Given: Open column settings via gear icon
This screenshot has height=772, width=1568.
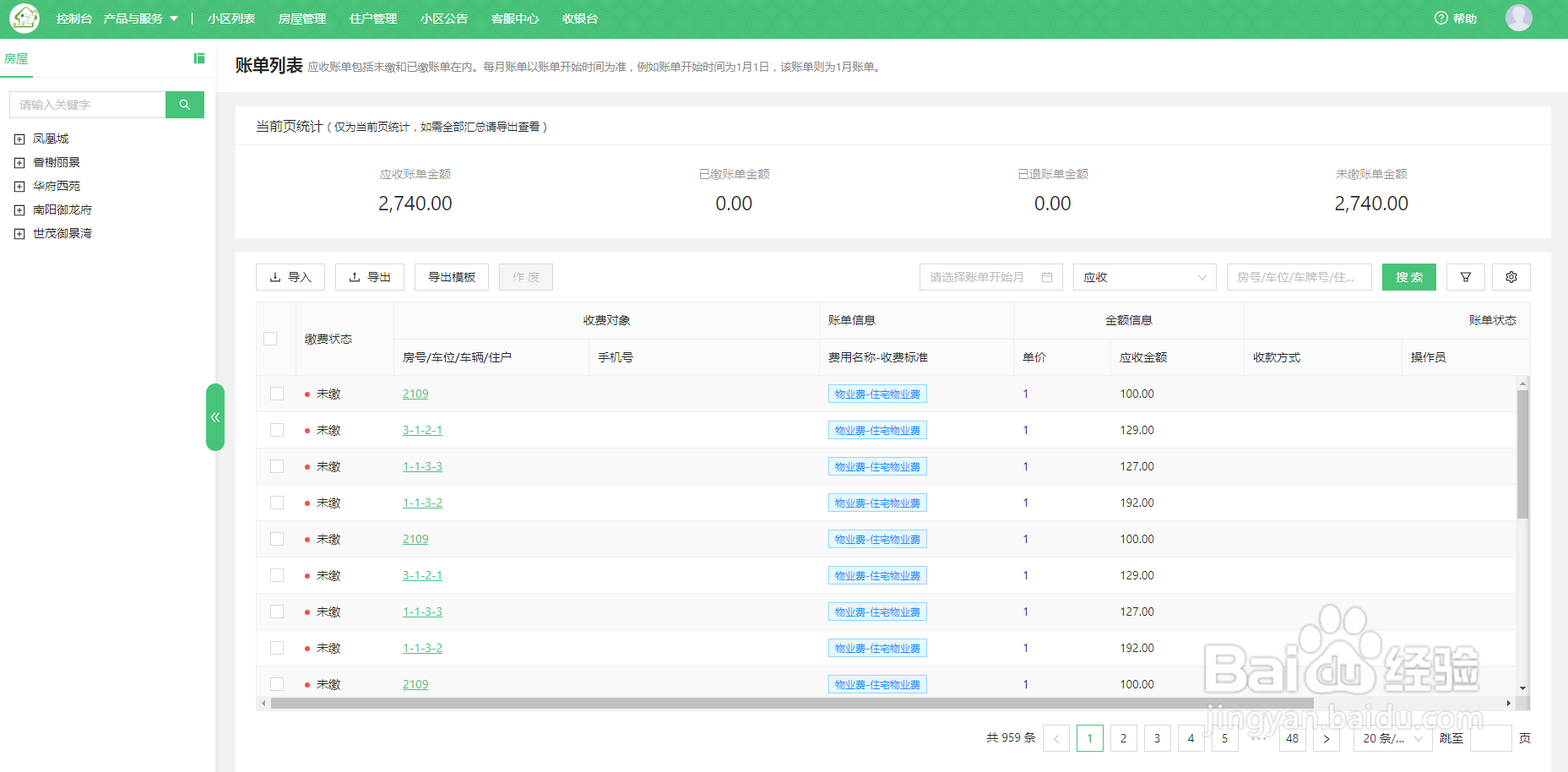Looking at the screenshot, I should click(x=1511, y=276).
